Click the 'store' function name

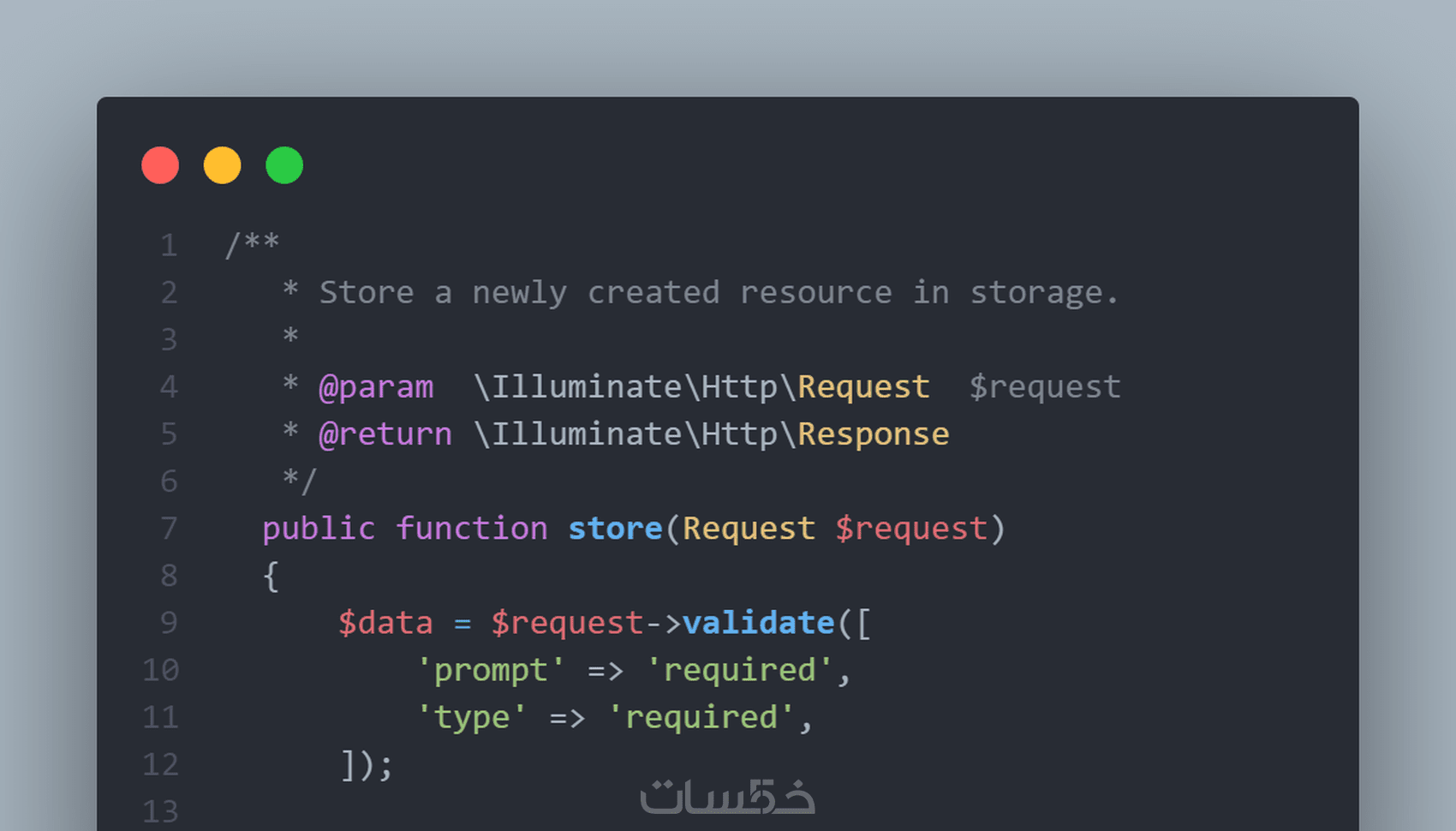[615, 529]
